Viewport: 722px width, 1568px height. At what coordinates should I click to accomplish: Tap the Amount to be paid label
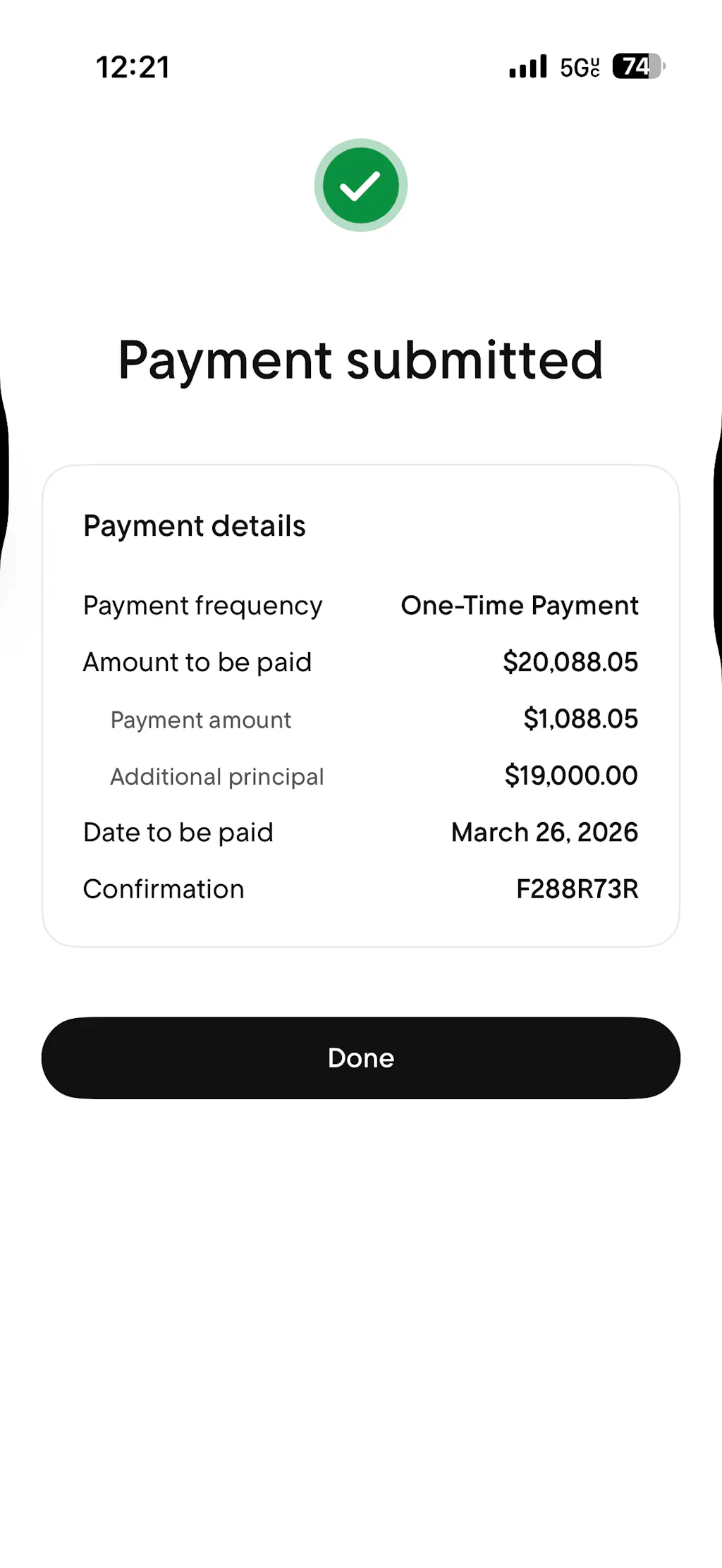(x=197, y=663)
